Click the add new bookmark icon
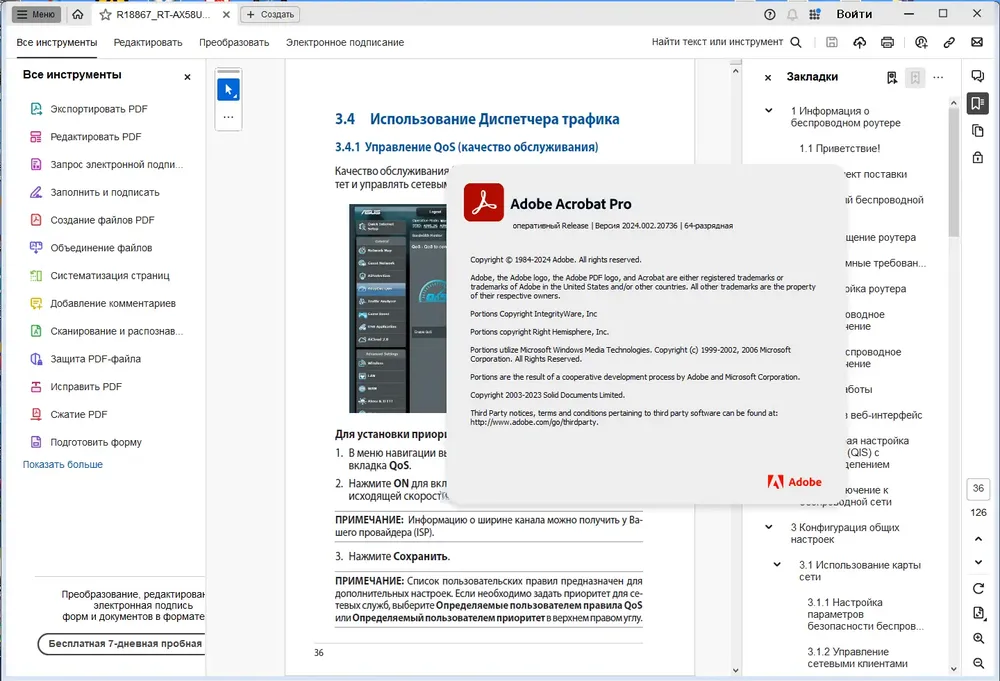The image size is (1000, 681). tap(892, 78)
